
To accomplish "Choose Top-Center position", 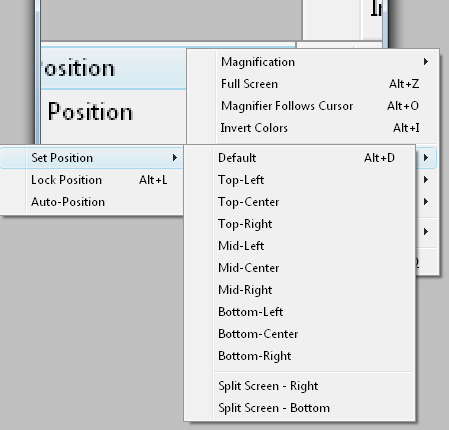I will coord(299,202).
